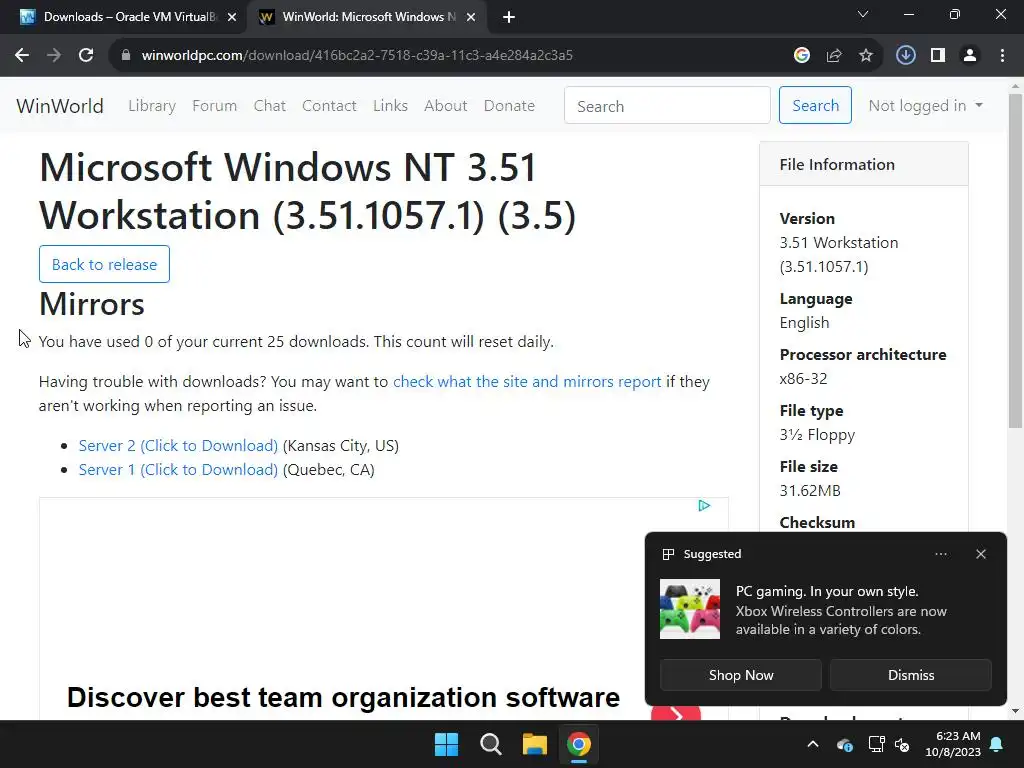This screenshot has height=768, width=1024.
Task: Open the tab search chevron
Action: tap(863, 14)
